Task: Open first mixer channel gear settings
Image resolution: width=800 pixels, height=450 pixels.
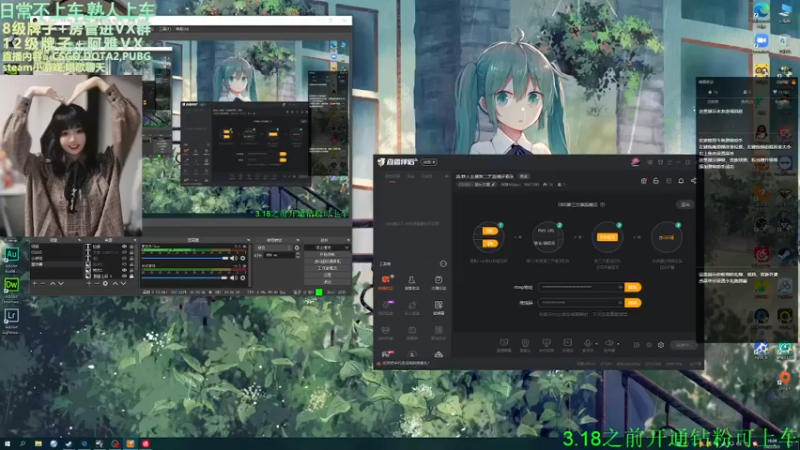Action: 243,258
